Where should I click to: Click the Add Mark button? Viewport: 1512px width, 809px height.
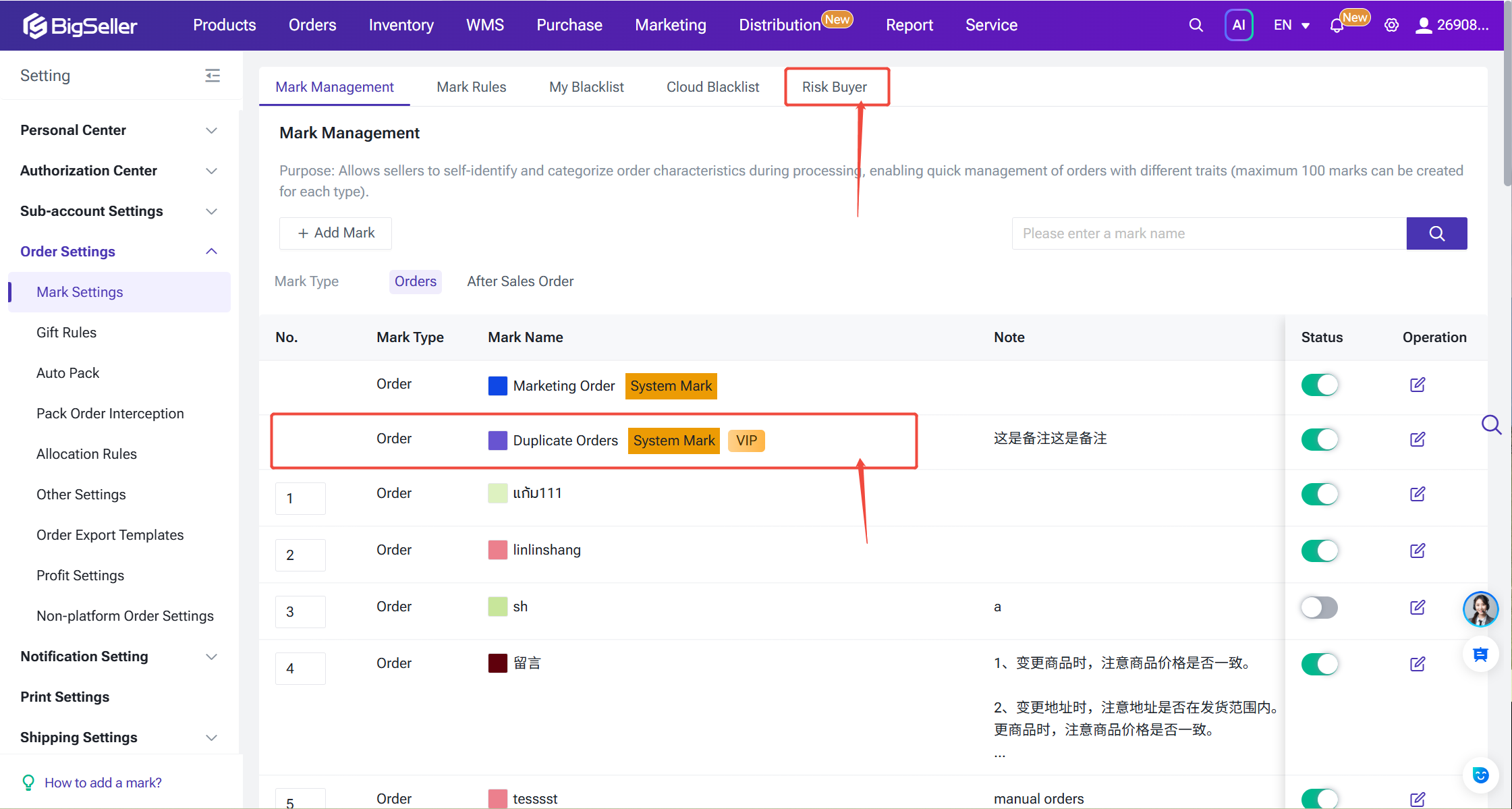point(335,233)
